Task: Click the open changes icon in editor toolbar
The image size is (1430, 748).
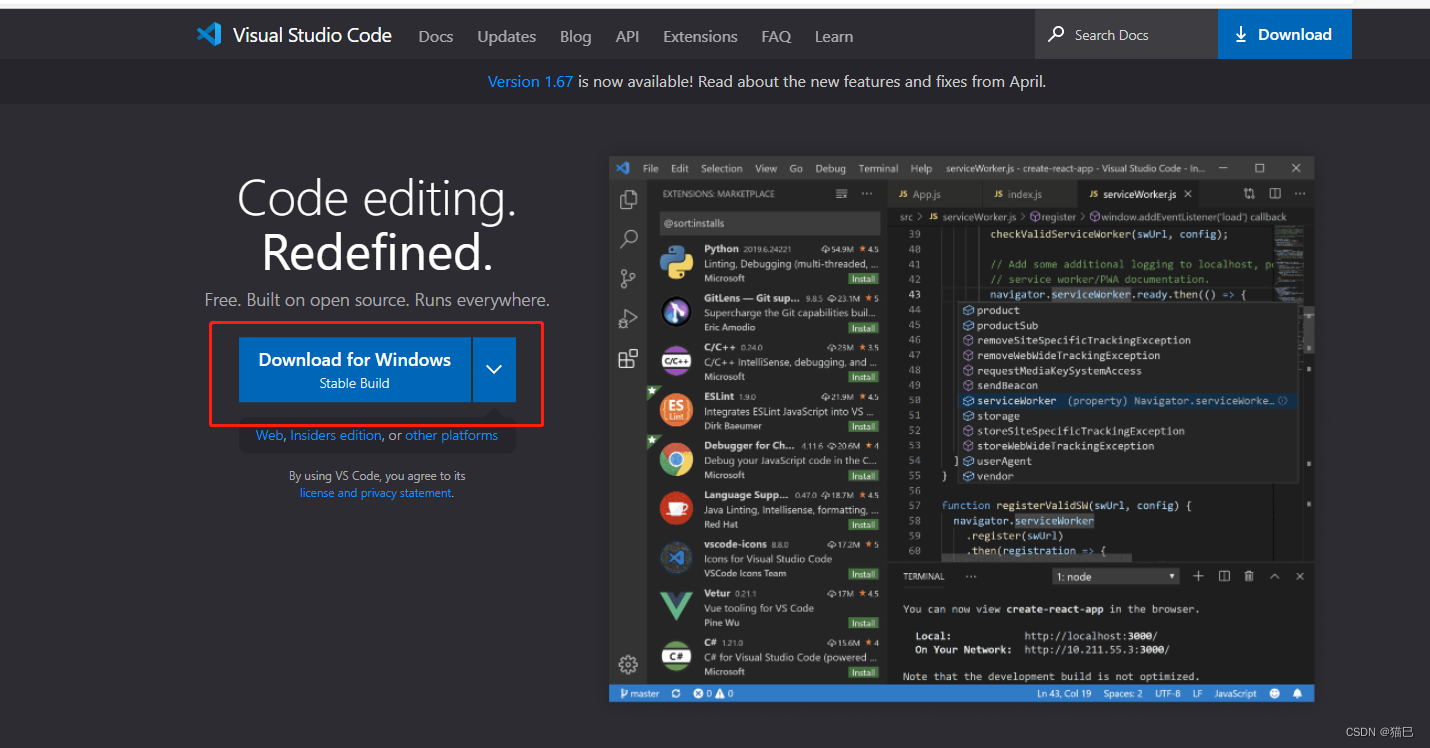Action: [1249, 194]
